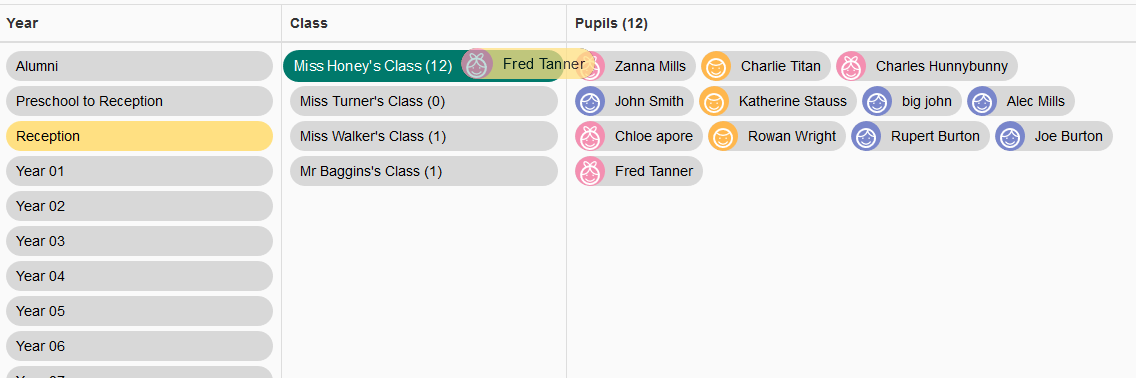Click Chloe apore's pink avatar icon
Screen dimensions: 1136x378
click(590, 136)
